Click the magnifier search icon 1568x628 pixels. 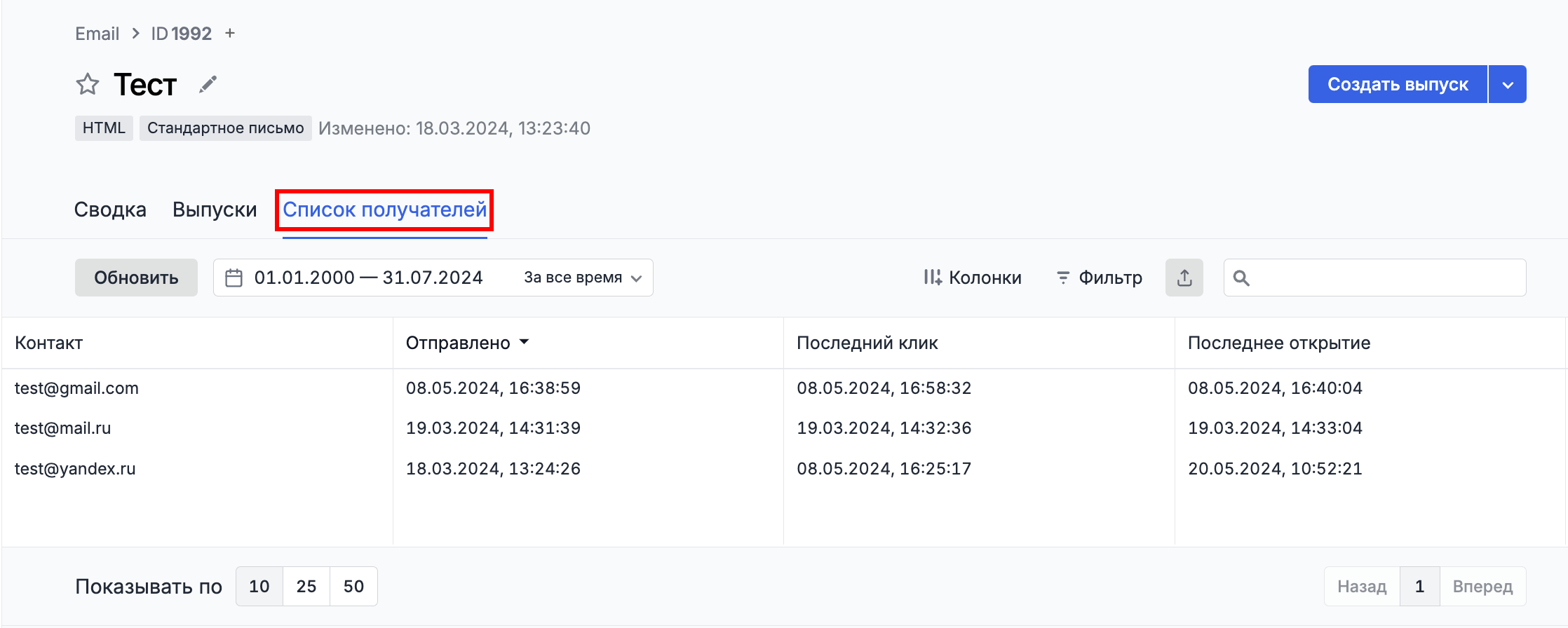pyautogui.click(x=1241, y=278)
